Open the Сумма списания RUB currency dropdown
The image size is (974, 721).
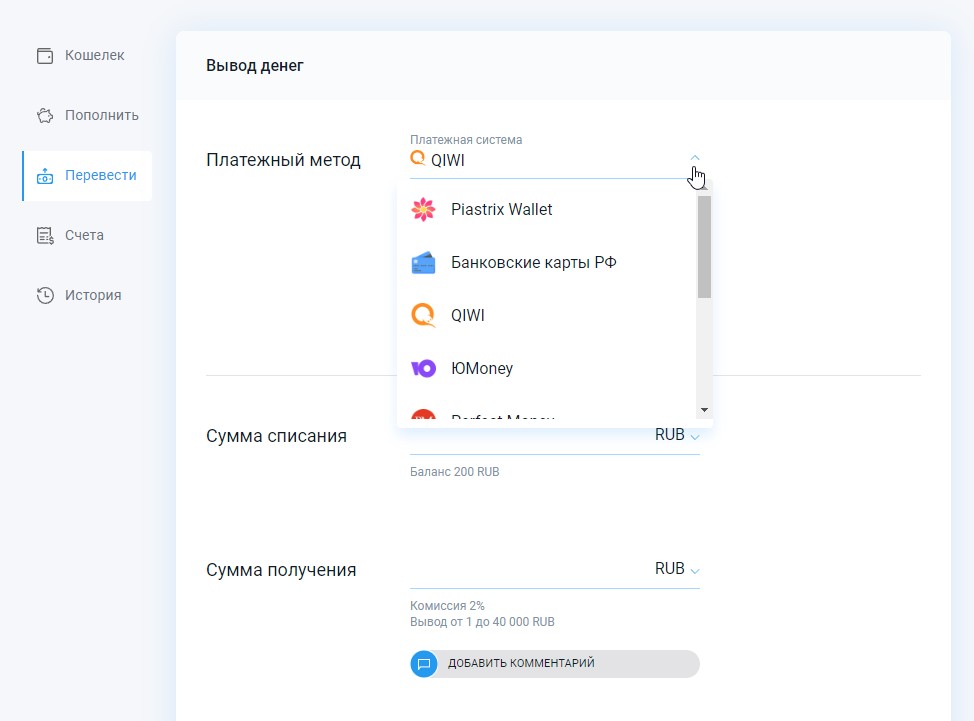pyautogui.click(x=677, y=435)
